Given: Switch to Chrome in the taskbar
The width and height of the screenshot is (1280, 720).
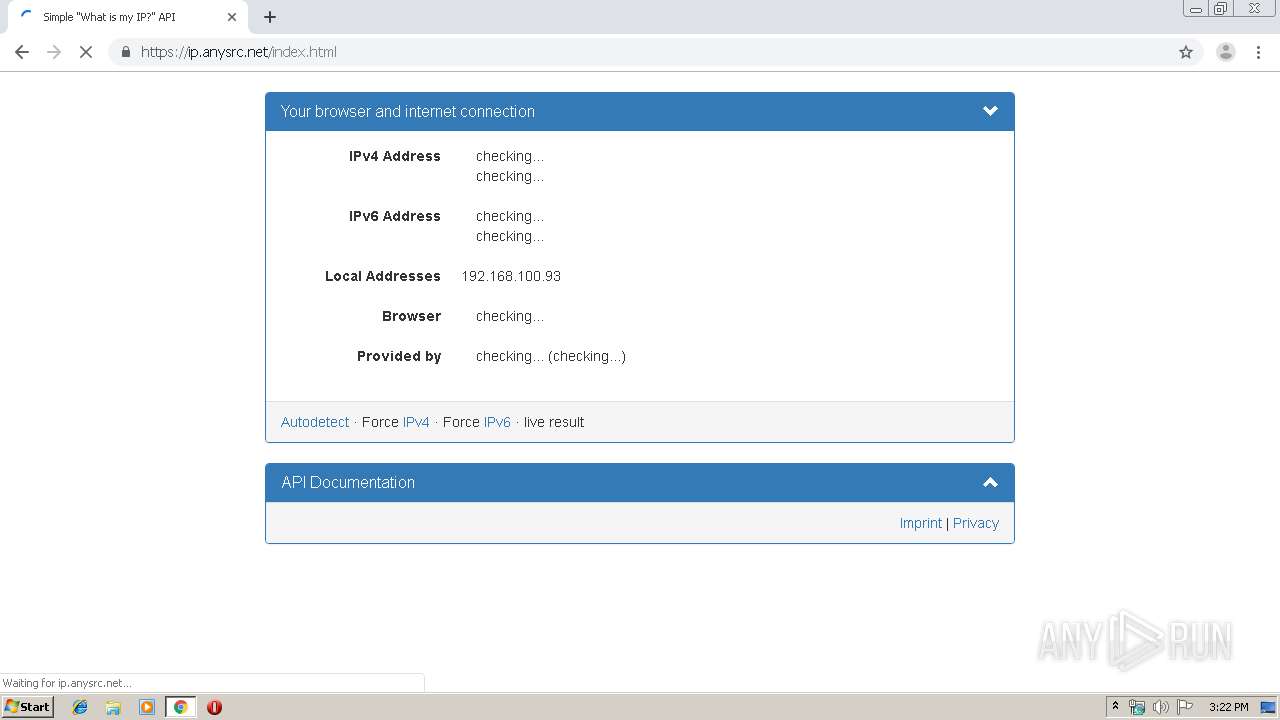Looking at the screenshot, I should (x=180, y=707).
